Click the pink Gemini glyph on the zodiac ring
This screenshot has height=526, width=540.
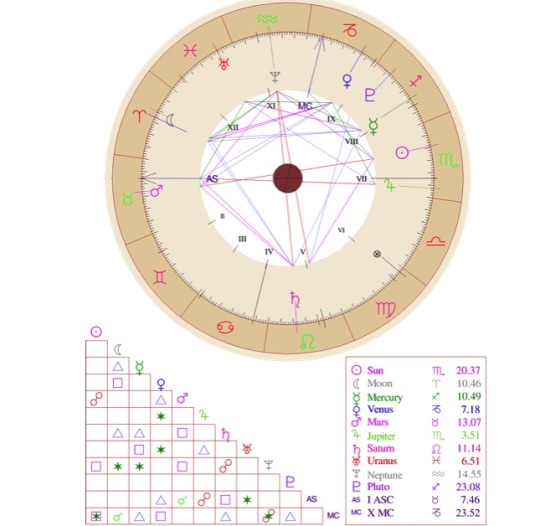160,277
